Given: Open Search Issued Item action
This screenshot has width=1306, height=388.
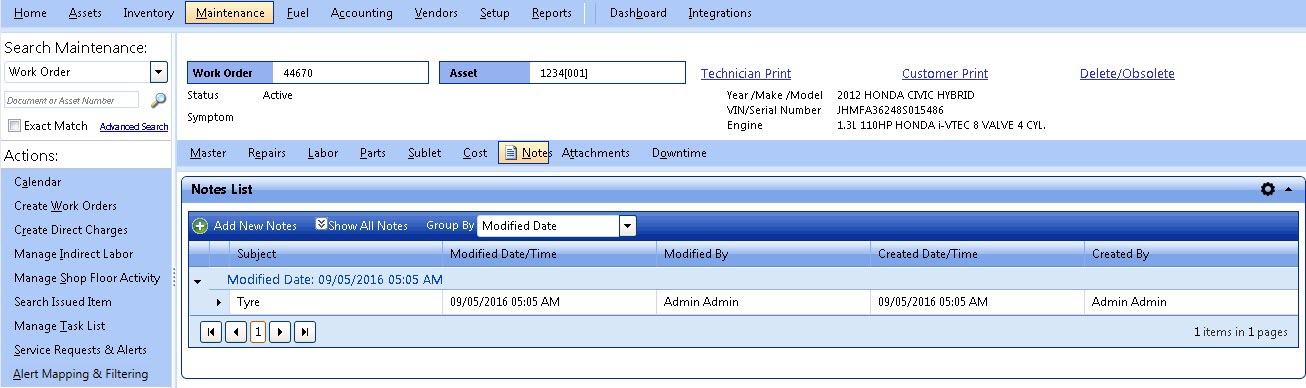Looking at the screenshot, I should click(x=63, y=302).
